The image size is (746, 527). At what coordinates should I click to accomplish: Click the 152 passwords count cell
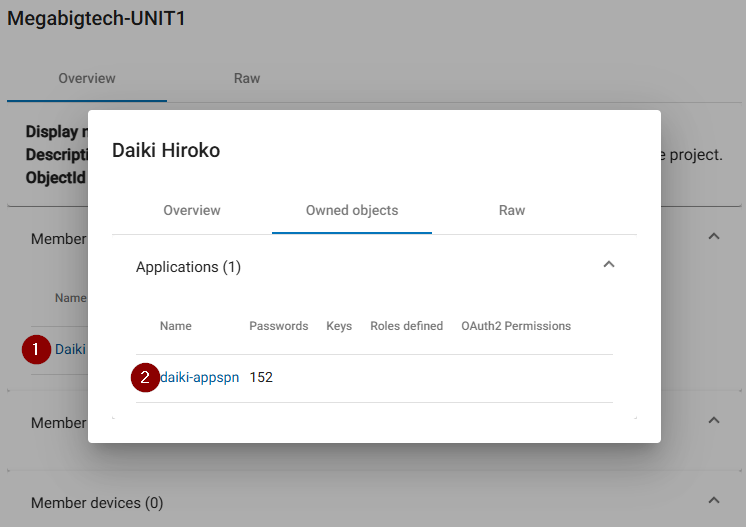[x=261, y=377]
